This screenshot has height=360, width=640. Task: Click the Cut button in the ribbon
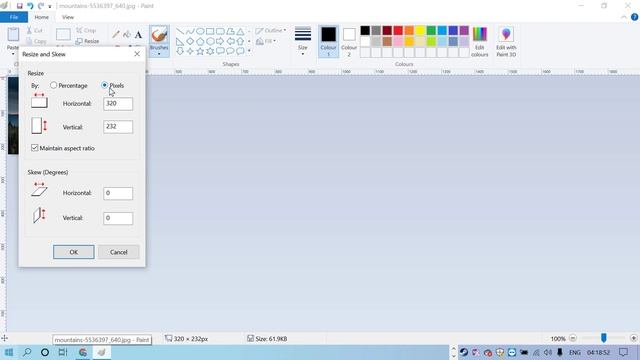point(35,31)
